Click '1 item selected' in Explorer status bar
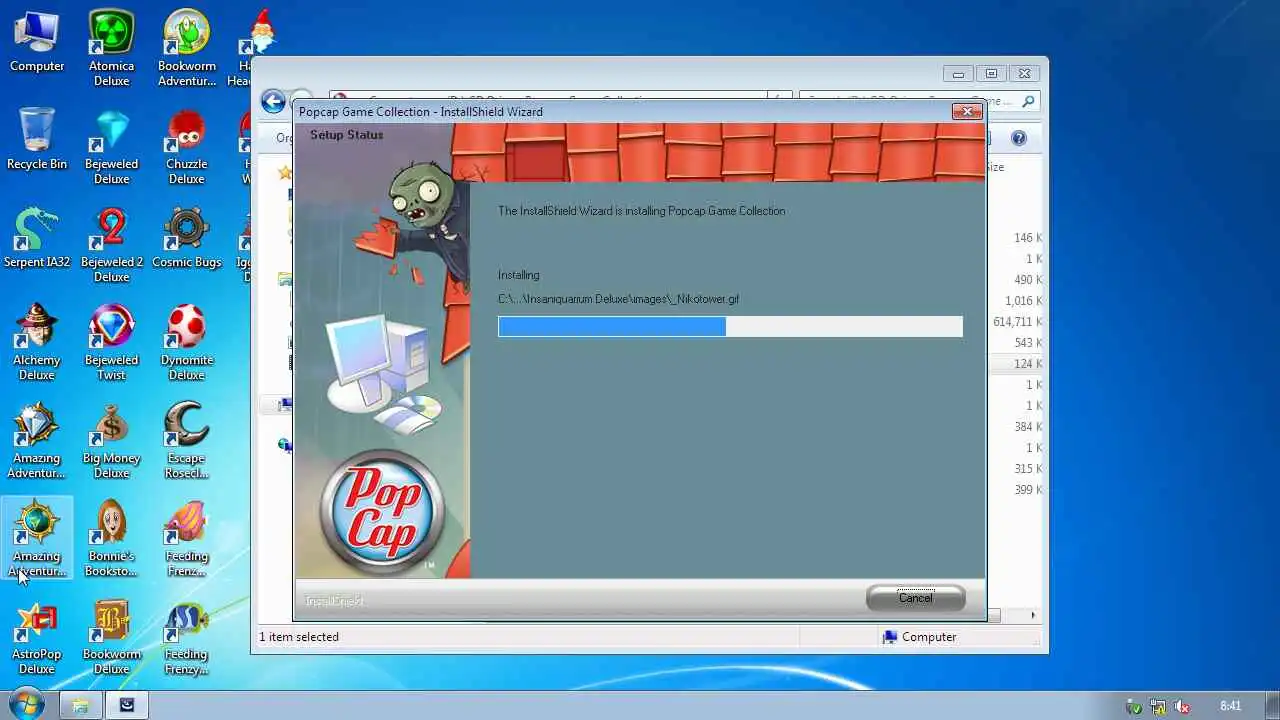Image resolution: width=1280 pixels, height=720 pixels. tap(299, 637)
